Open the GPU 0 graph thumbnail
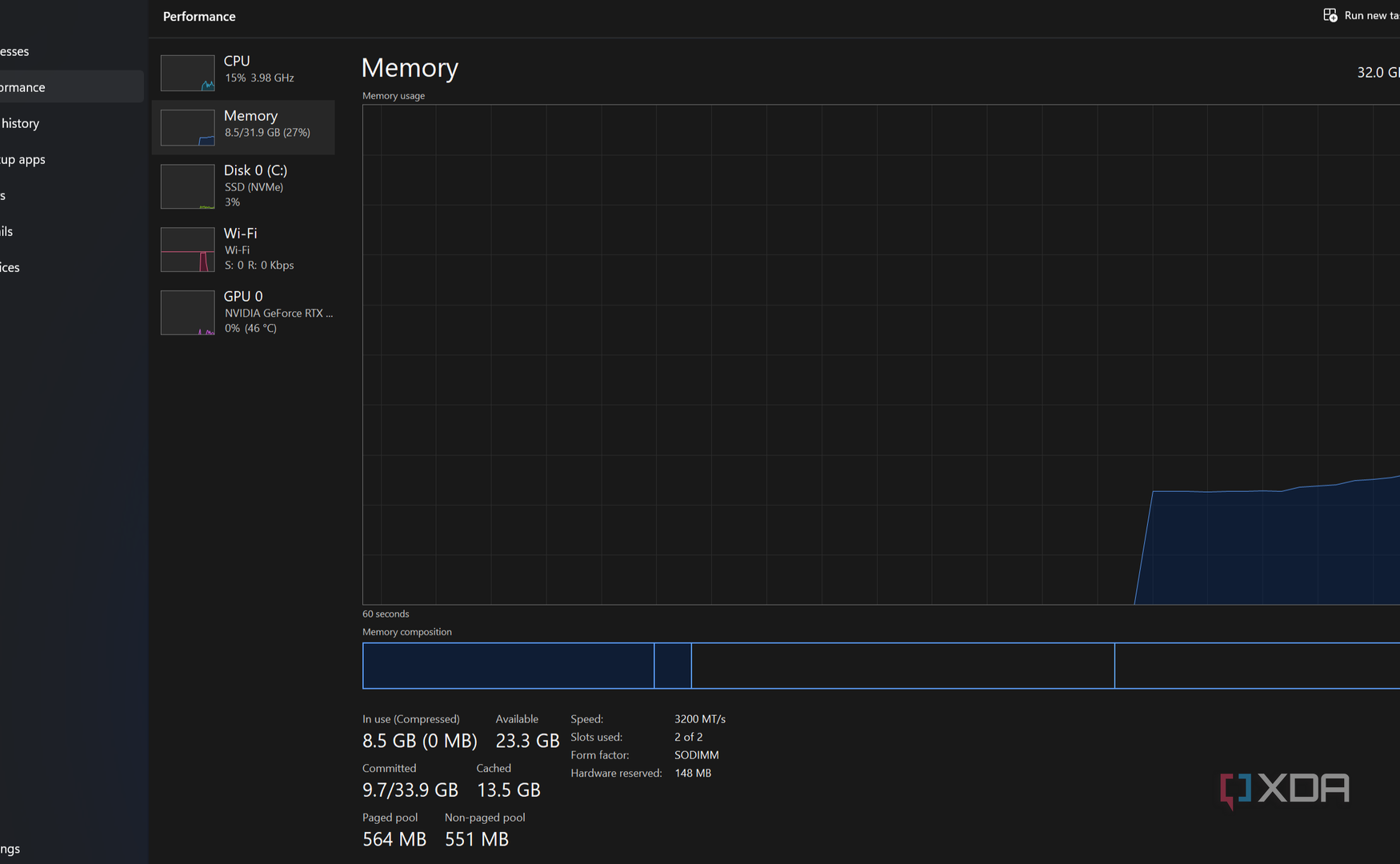The height and width of the screenshot is (864, 1400). click(187, 313)
